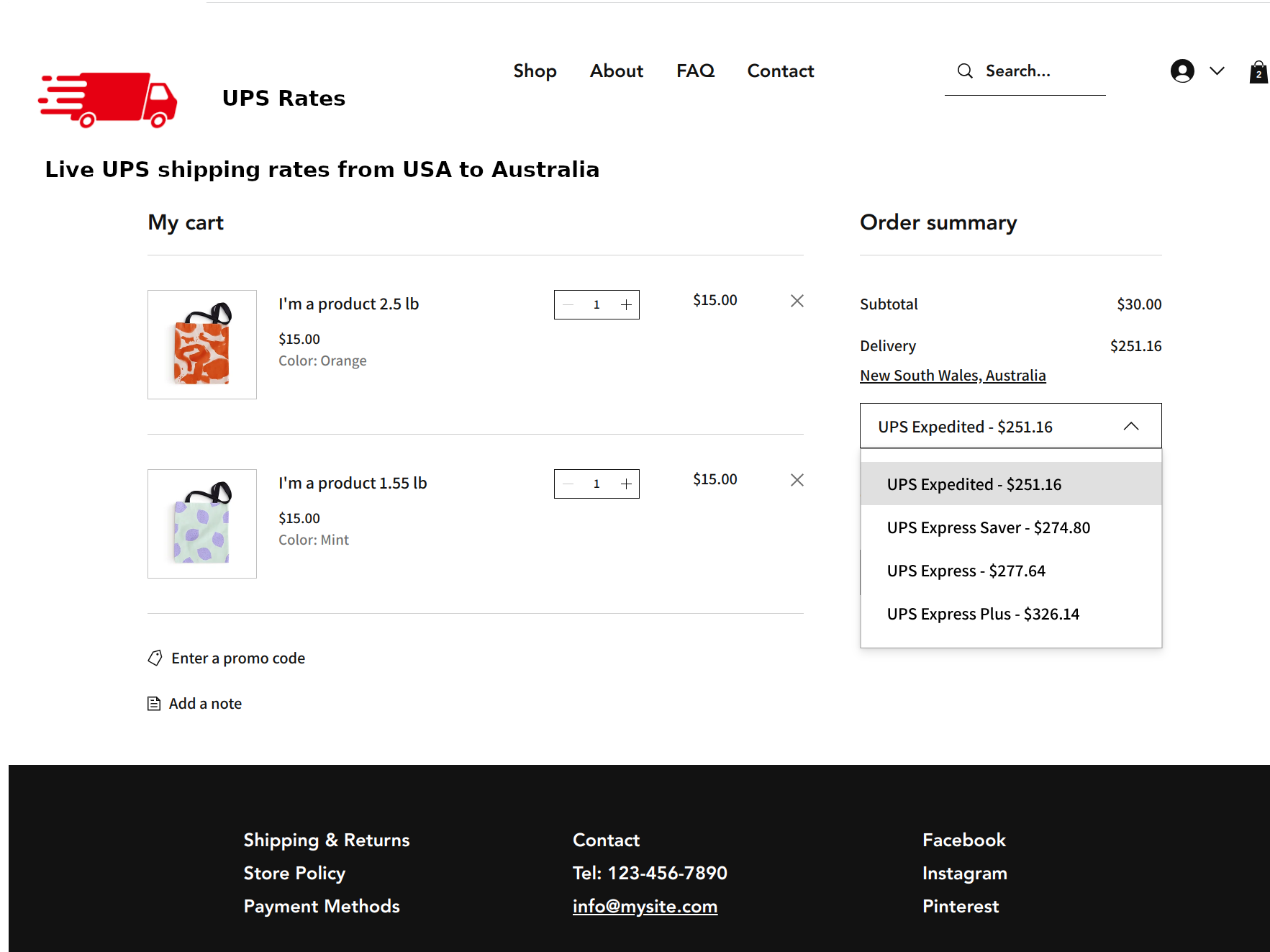Open the FAQ page

(696, 71)
